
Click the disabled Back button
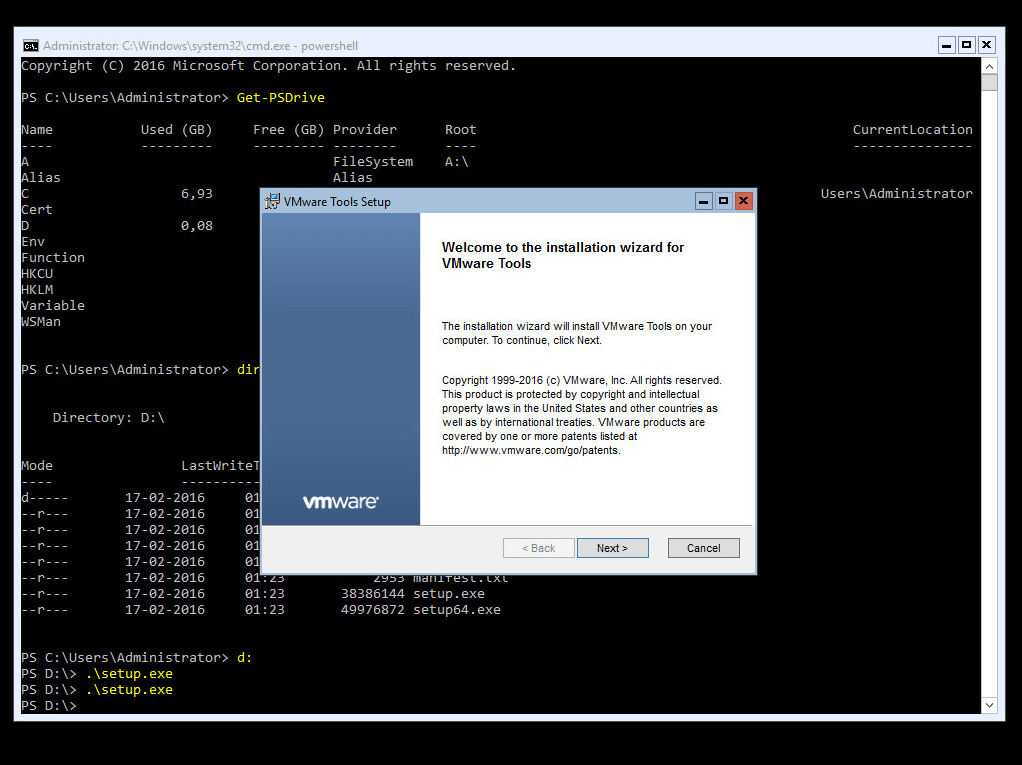538,548
